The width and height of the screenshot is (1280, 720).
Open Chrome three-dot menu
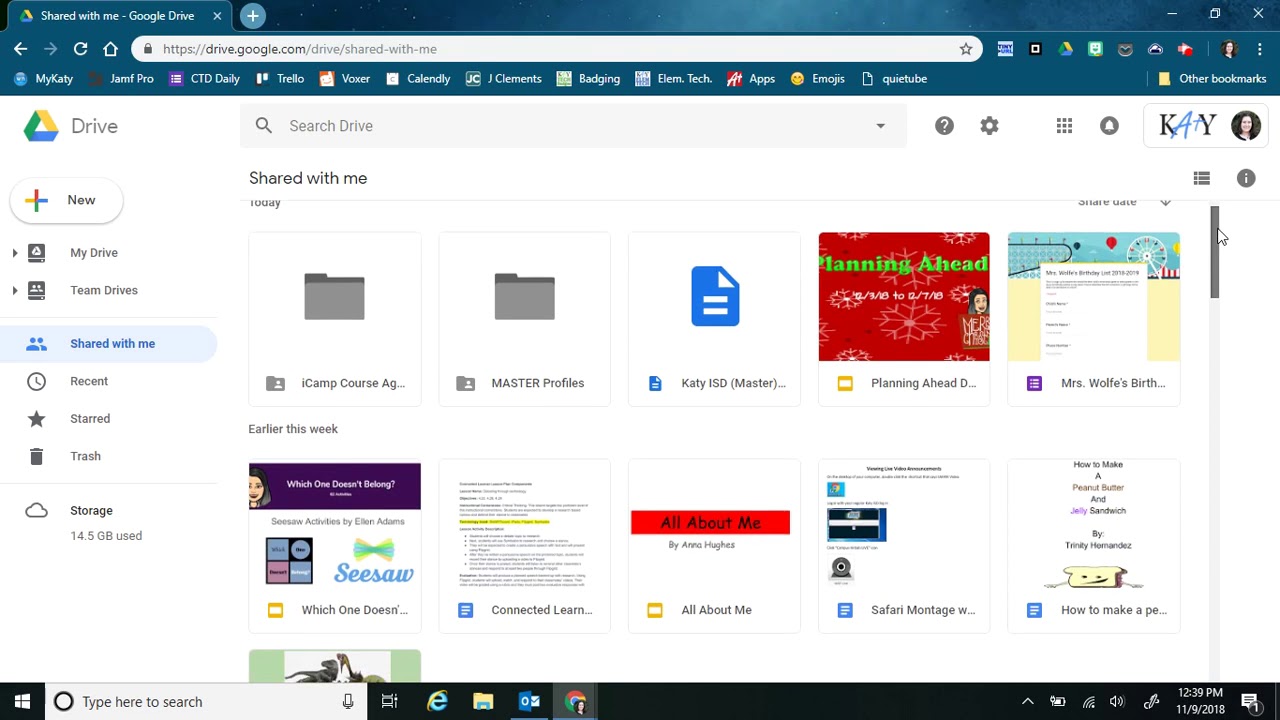(x=1260, y=49)
